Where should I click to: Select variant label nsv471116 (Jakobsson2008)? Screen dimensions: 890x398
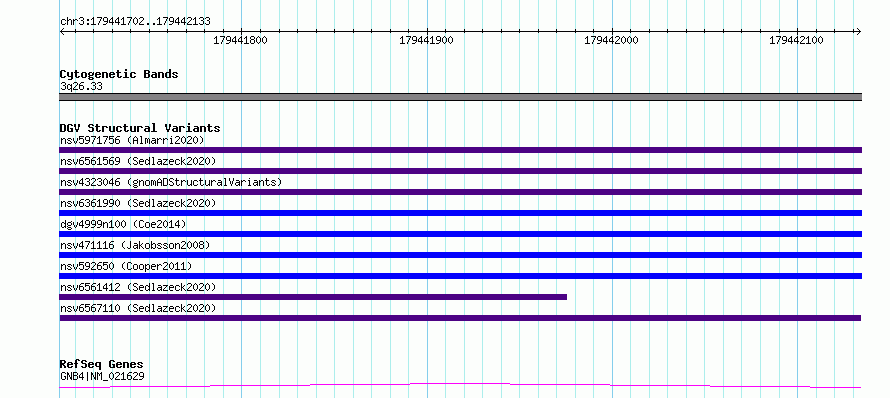click(135, 245)
